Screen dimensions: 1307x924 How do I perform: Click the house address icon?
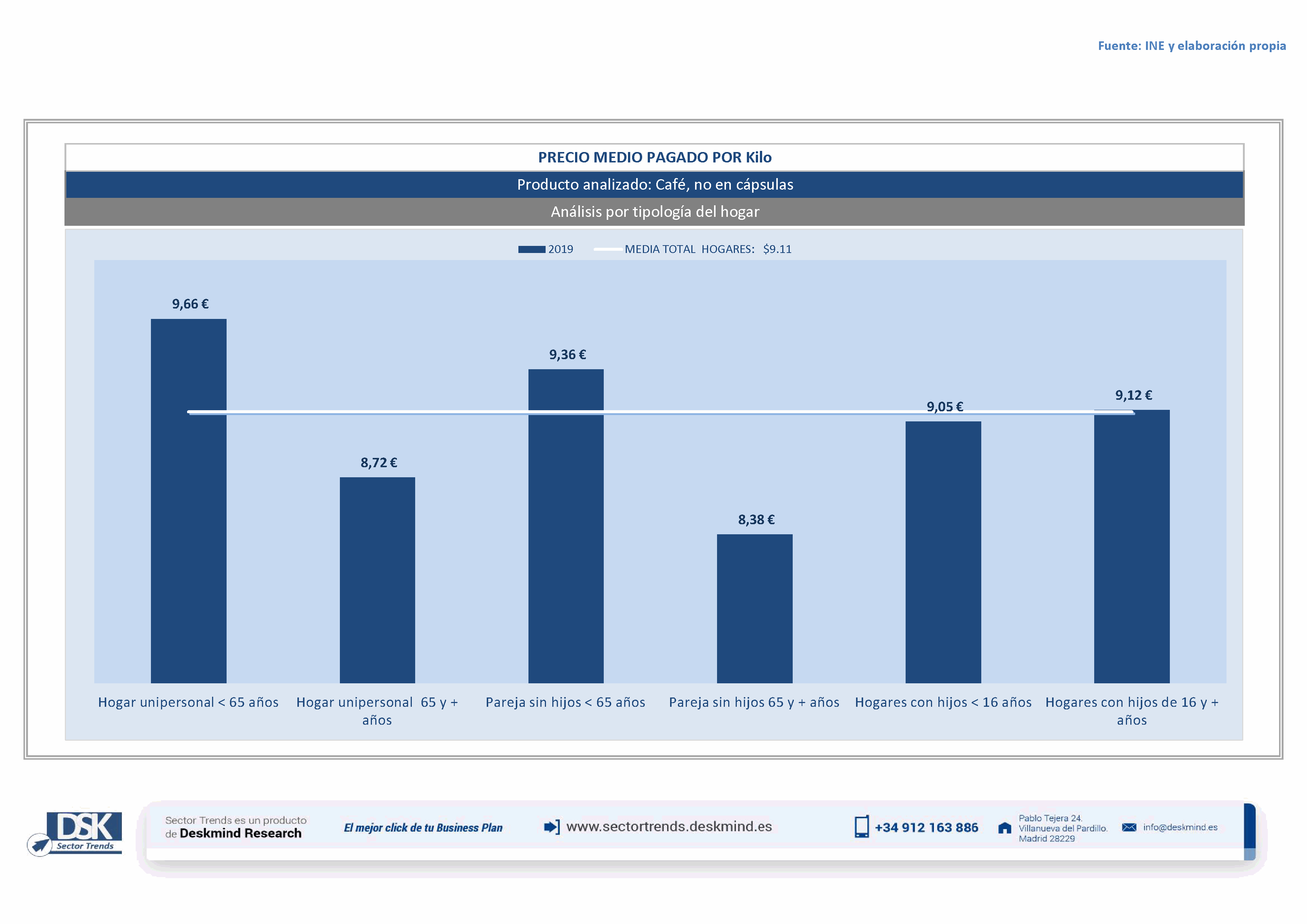click(1005, 828)
